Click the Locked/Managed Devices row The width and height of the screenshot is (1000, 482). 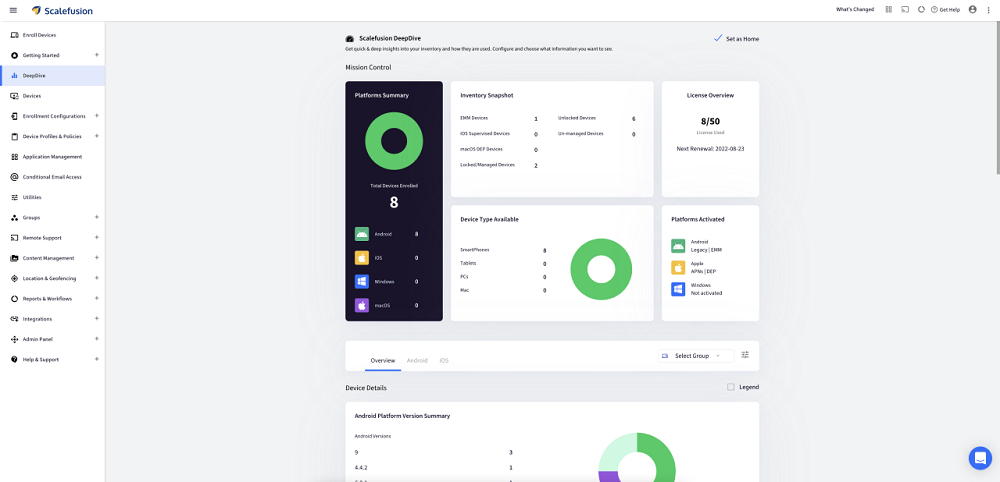click(x=499, y=165)
